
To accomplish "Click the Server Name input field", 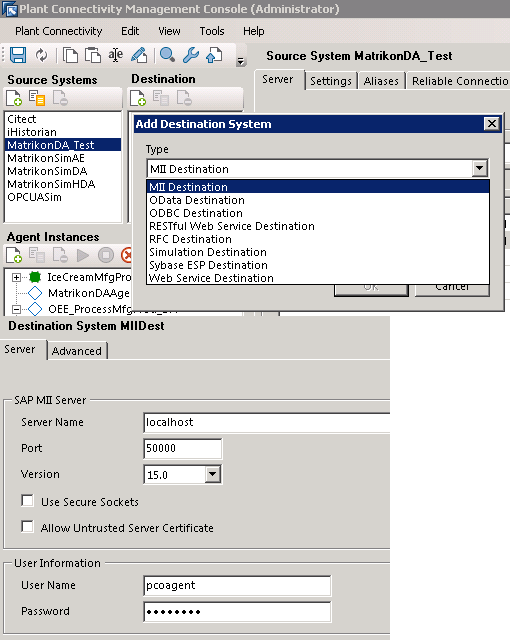I will pyautogui.click(x=267, y=422).
